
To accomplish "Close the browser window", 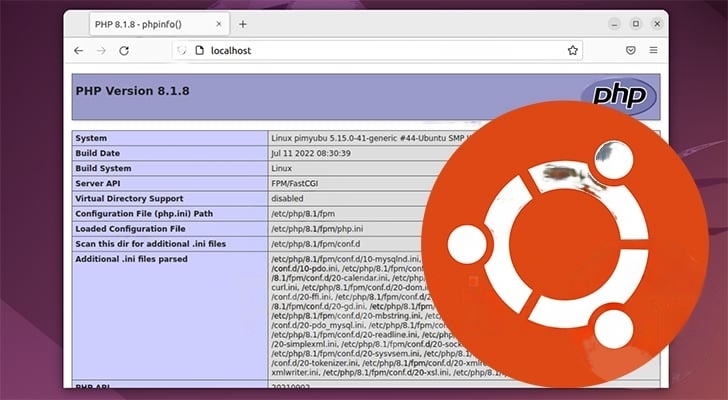I will 657,24.
